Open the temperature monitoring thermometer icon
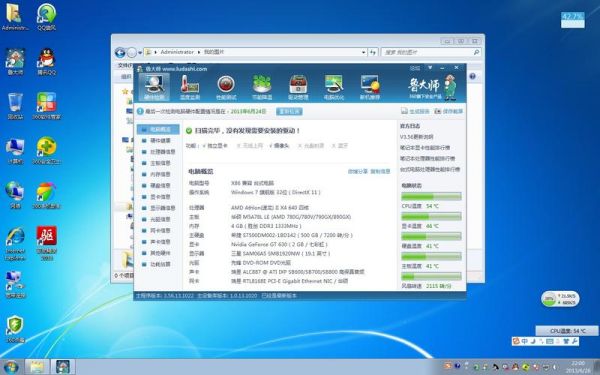 point(190,87)
